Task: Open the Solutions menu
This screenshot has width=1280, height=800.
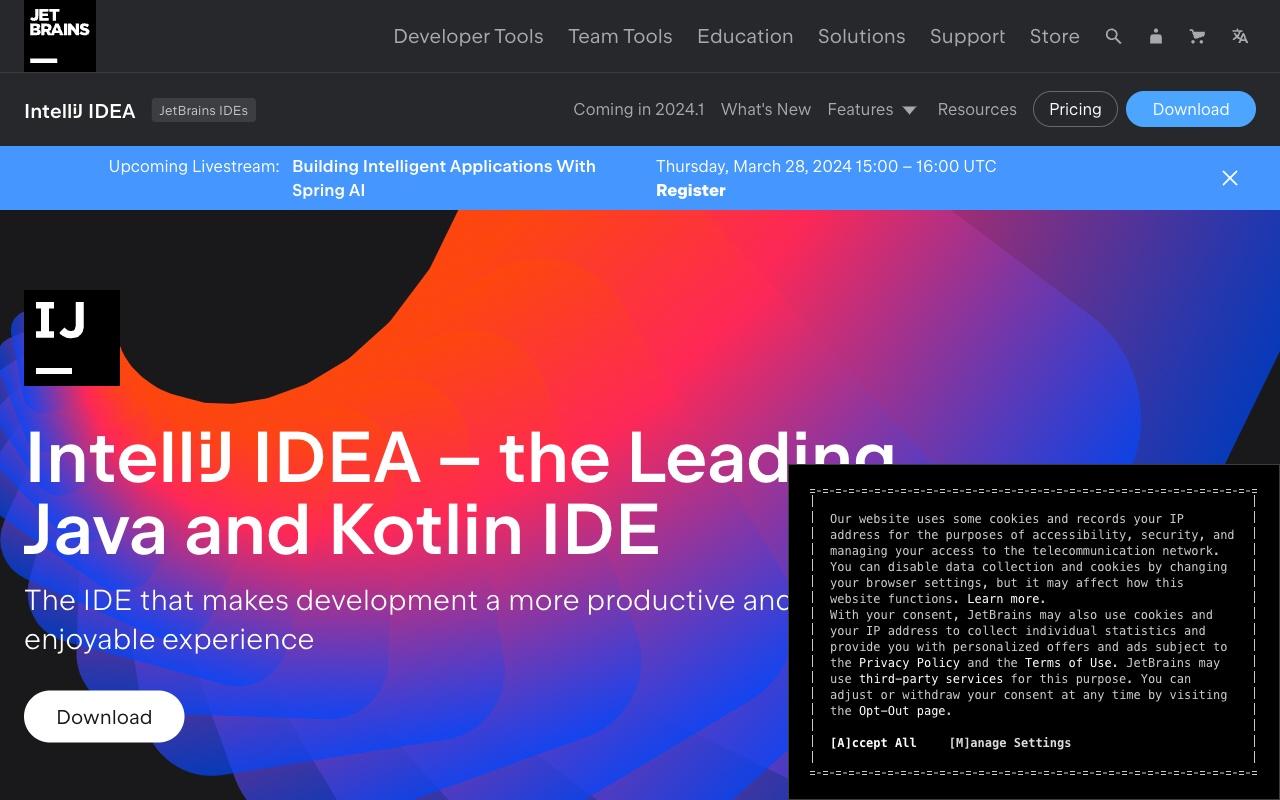Action: click(x=861, y=36)
